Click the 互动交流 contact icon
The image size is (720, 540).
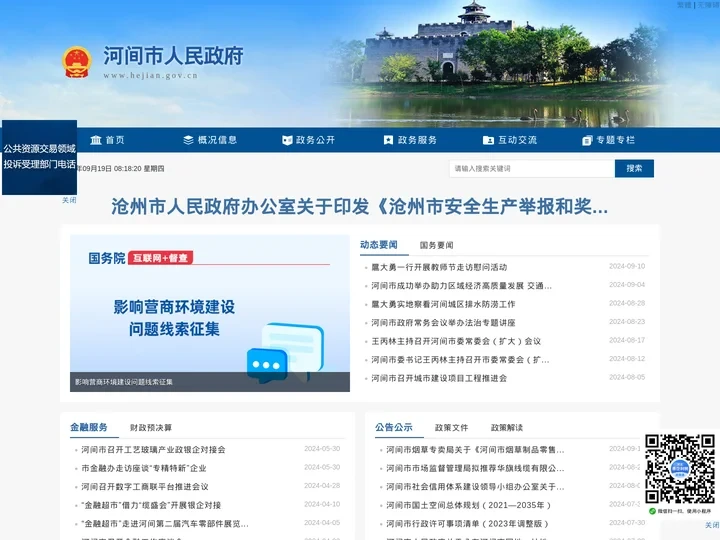[488, 140]
